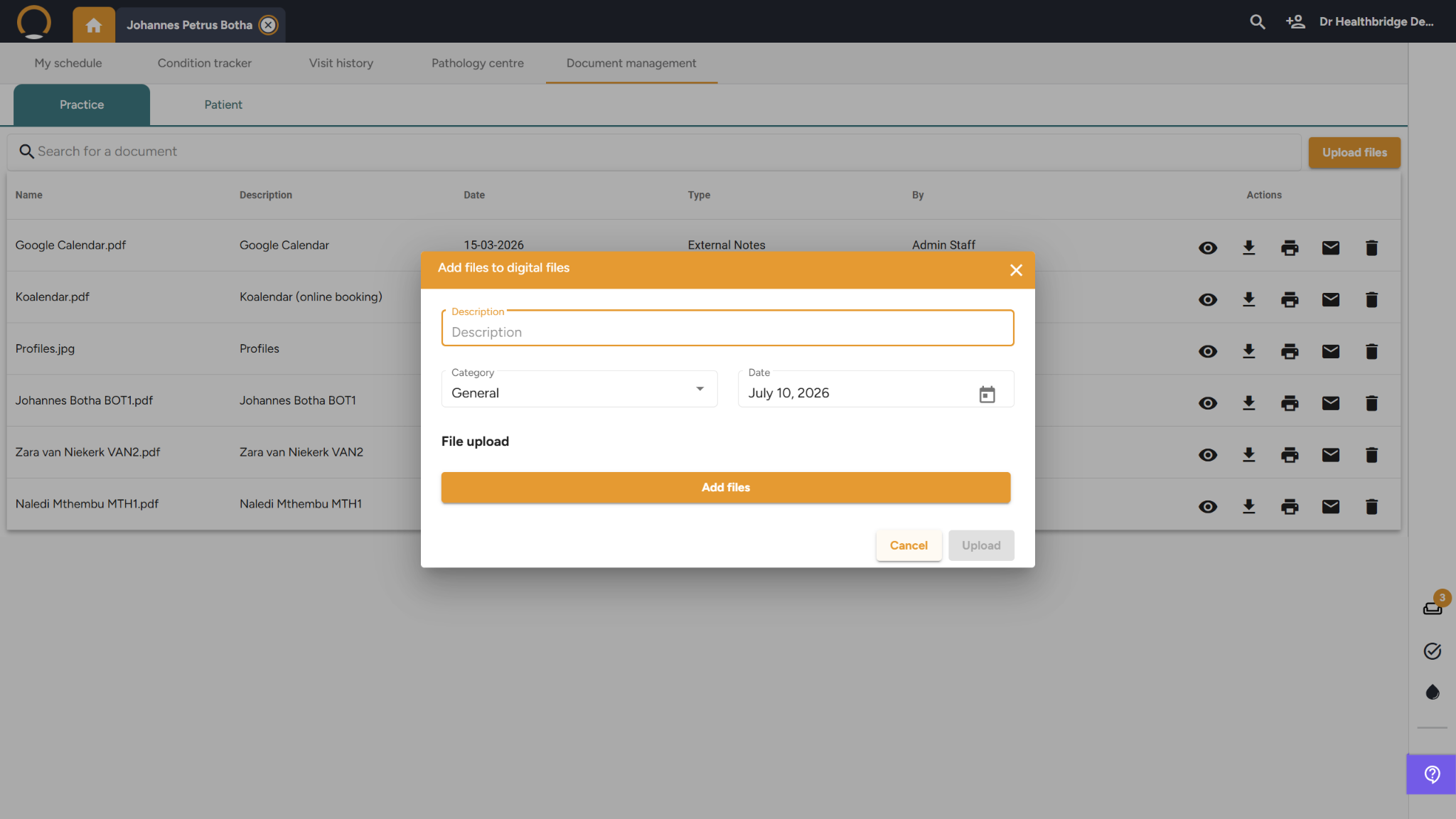This screenshot has width=1456, height=819.
Task: Download Koalendar.pdf
Action: tap(1249, 300)
